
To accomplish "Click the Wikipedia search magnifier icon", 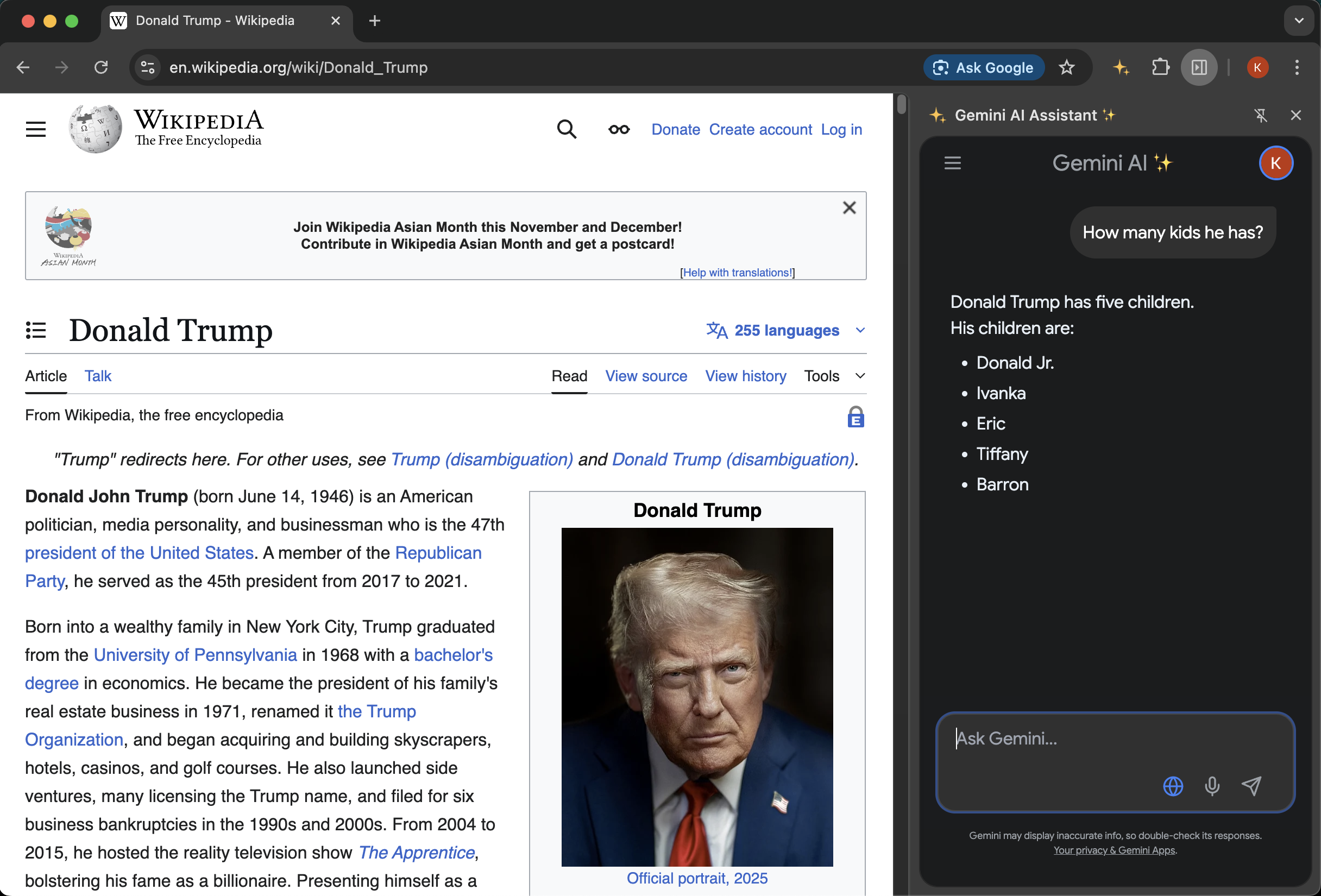I will pos(566,130).
